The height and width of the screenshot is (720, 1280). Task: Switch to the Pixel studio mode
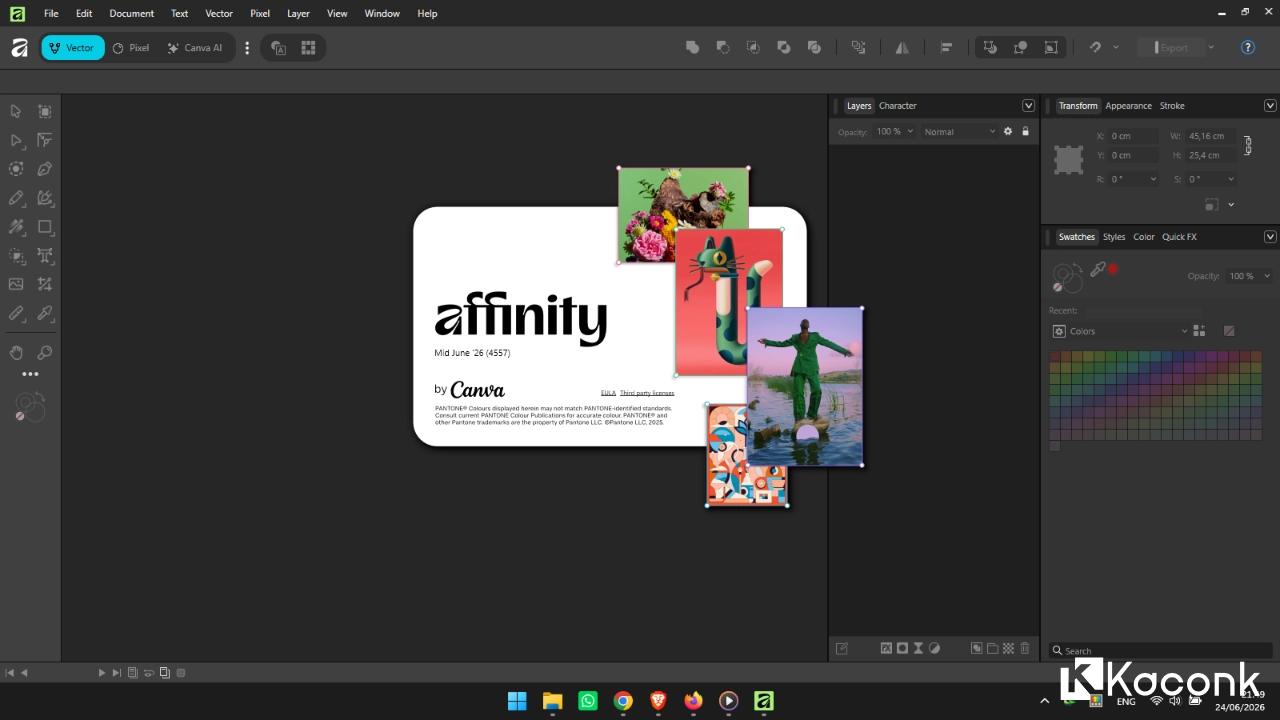point(131,48)
